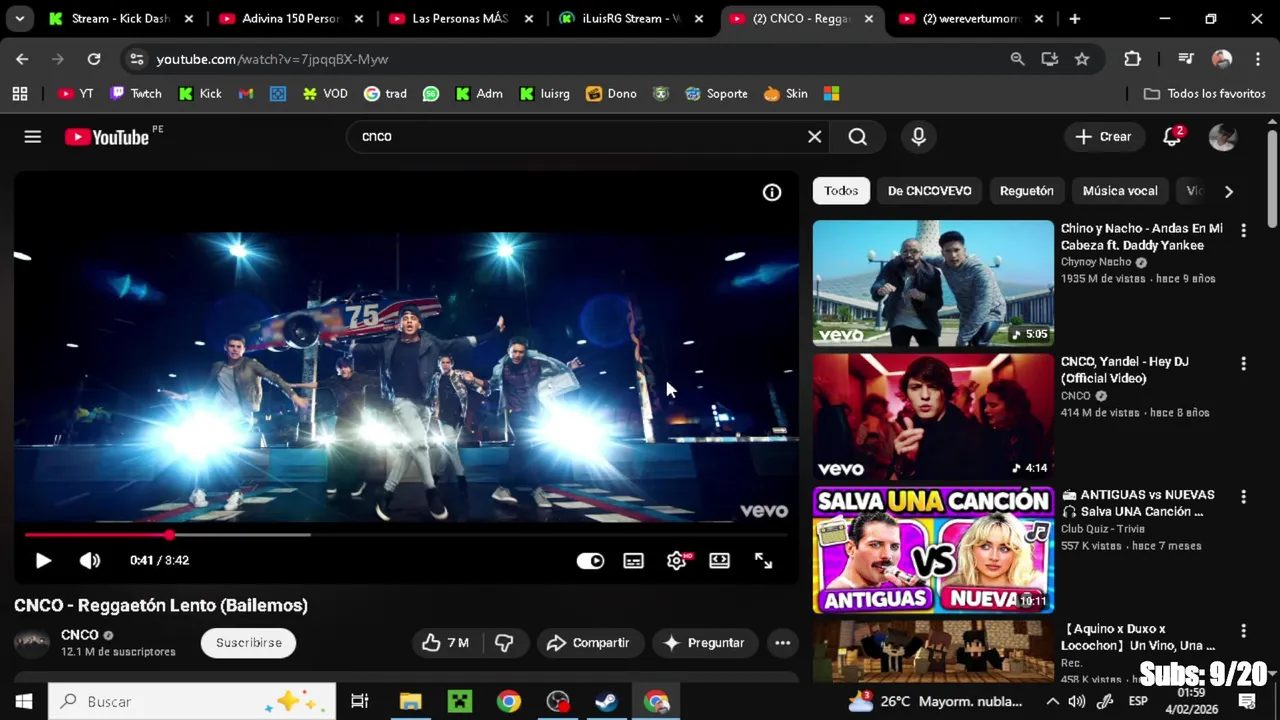Open the Windows Start menu
1280x720 pixels.
tap(23, 701)
